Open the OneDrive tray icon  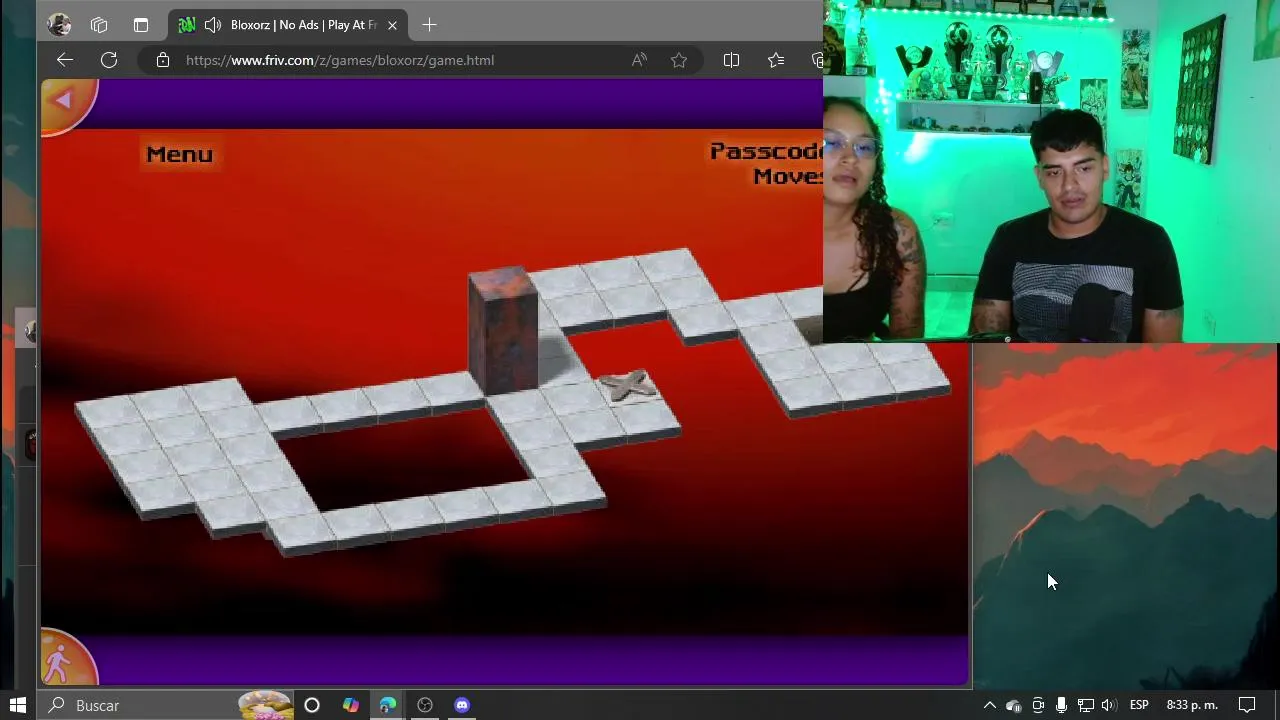click(x=1013, y=706)
